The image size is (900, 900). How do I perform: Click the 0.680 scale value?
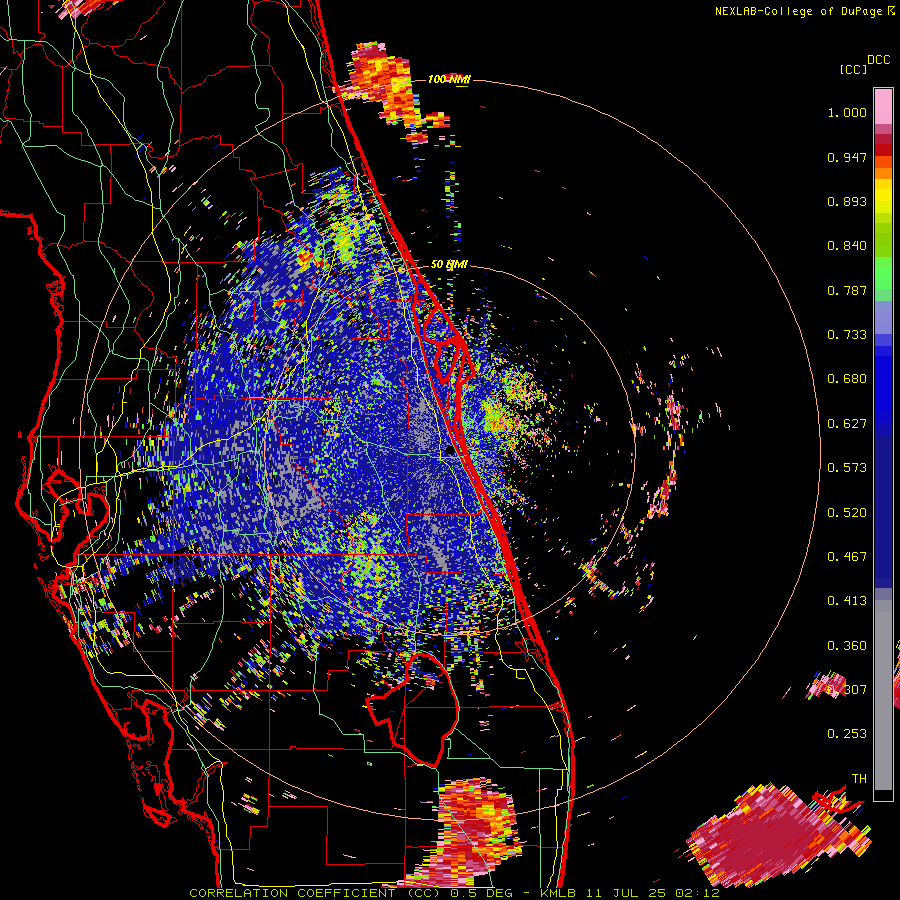(847, 379)
